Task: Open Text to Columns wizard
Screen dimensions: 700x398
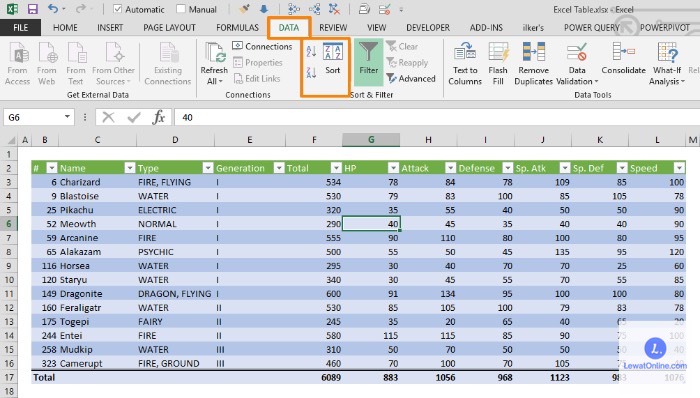Action: 465,63
